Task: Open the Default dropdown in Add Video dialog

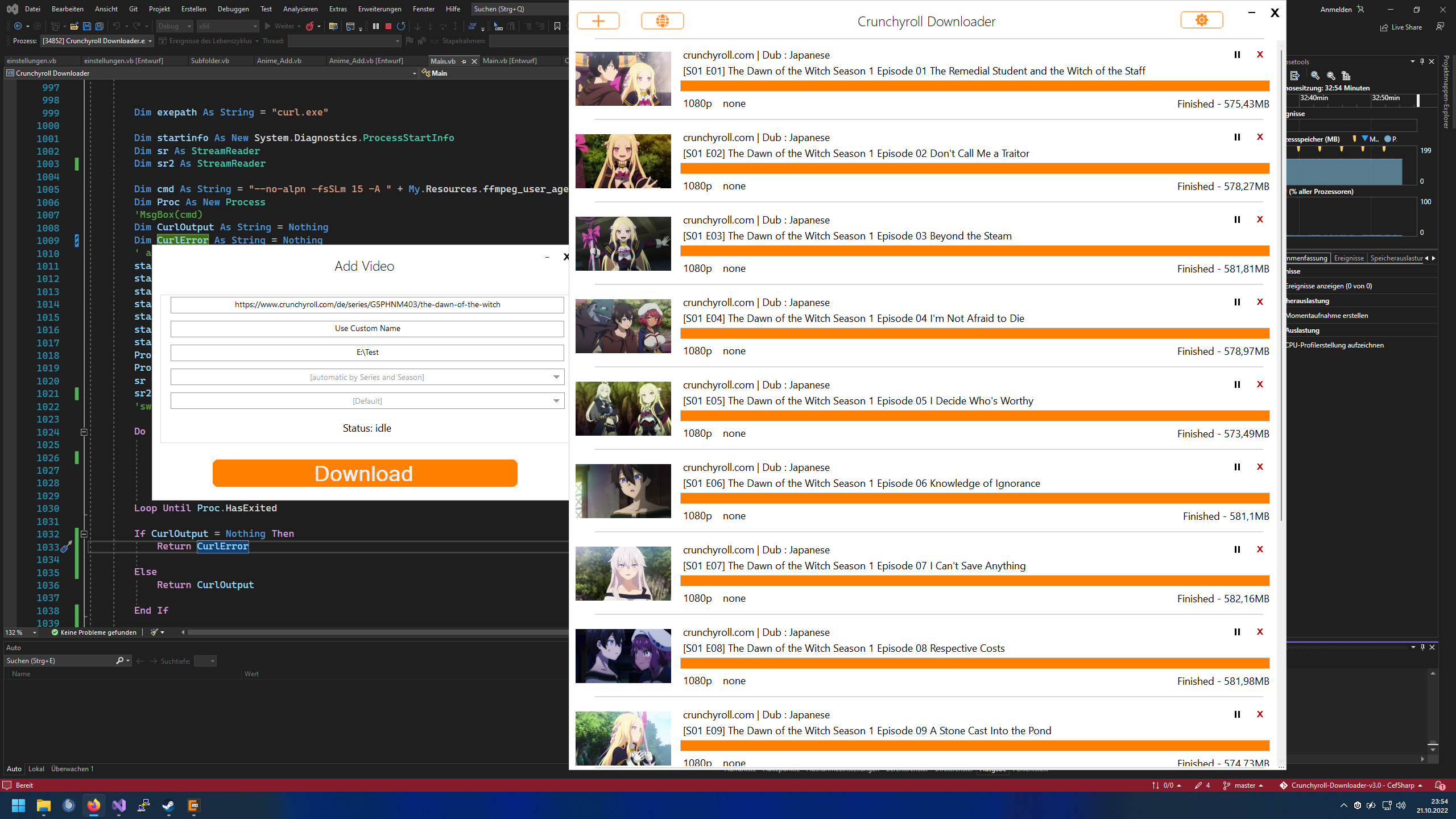Action: [556, 400]
